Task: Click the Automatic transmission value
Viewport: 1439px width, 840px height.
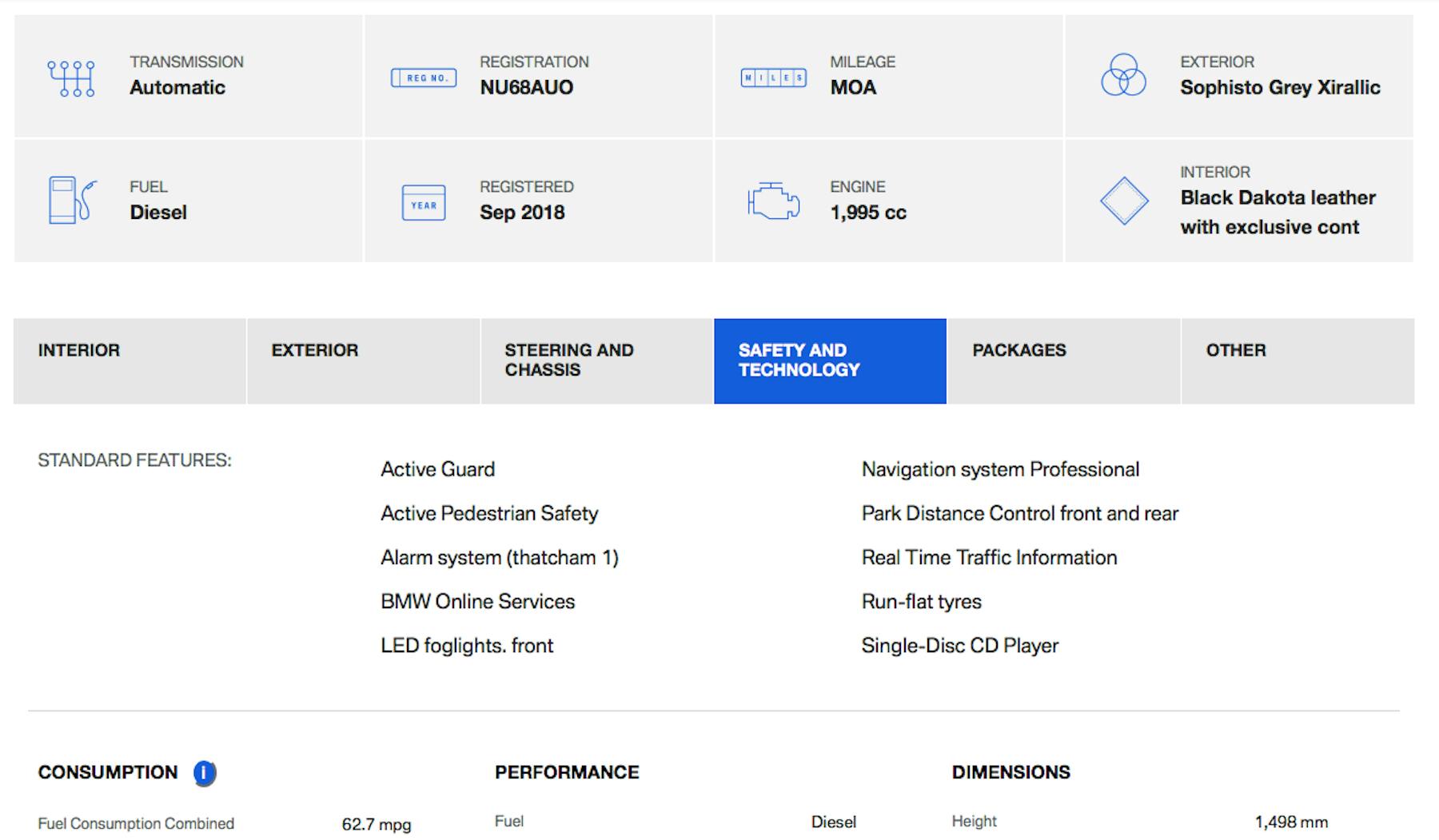Action: coord(177,88)
